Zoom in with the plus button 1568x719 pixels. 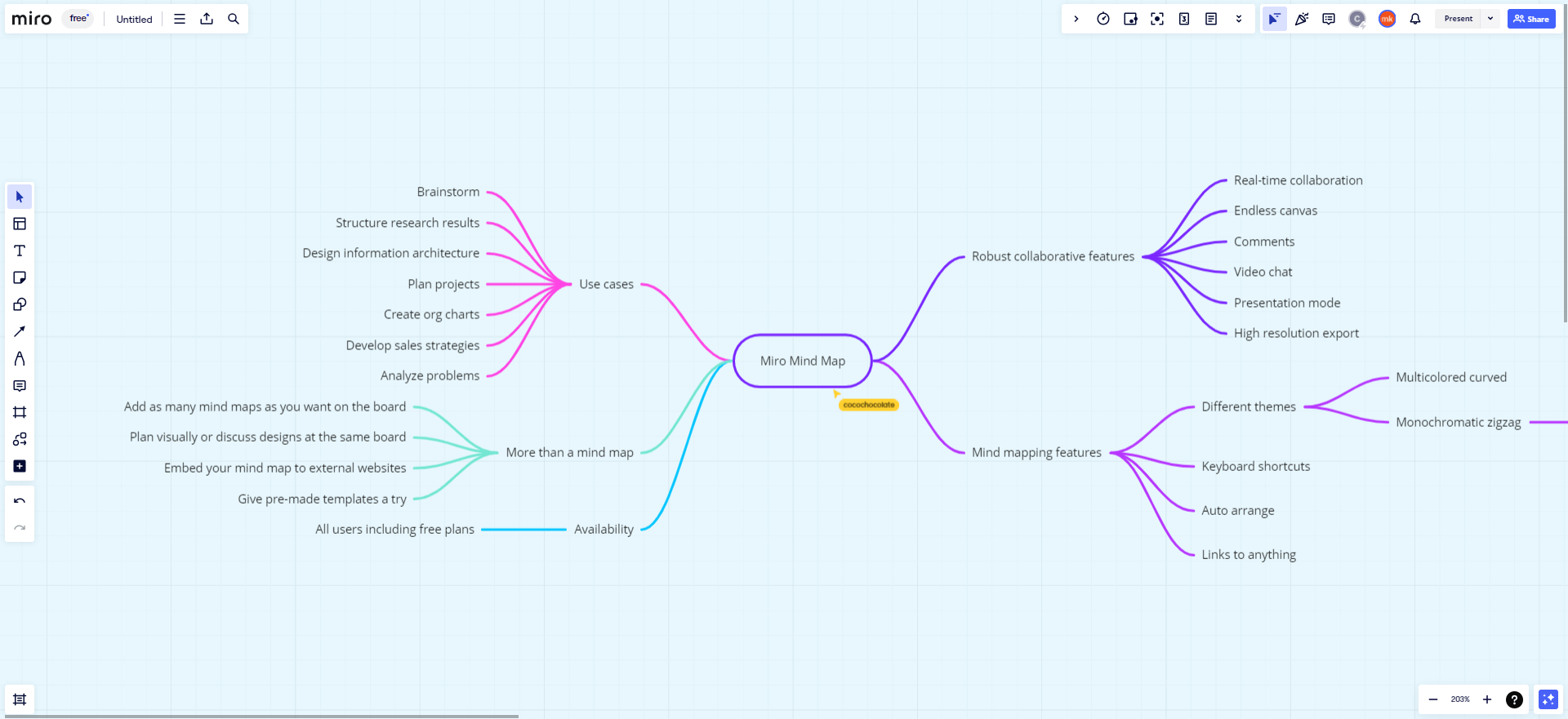(1487, 699)
